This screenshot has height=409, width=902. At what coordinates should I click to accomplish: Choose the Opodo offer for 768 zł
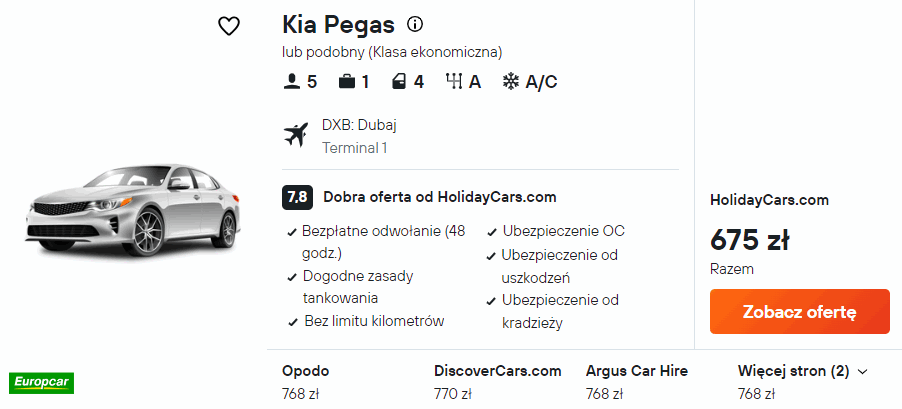(305, 381)
